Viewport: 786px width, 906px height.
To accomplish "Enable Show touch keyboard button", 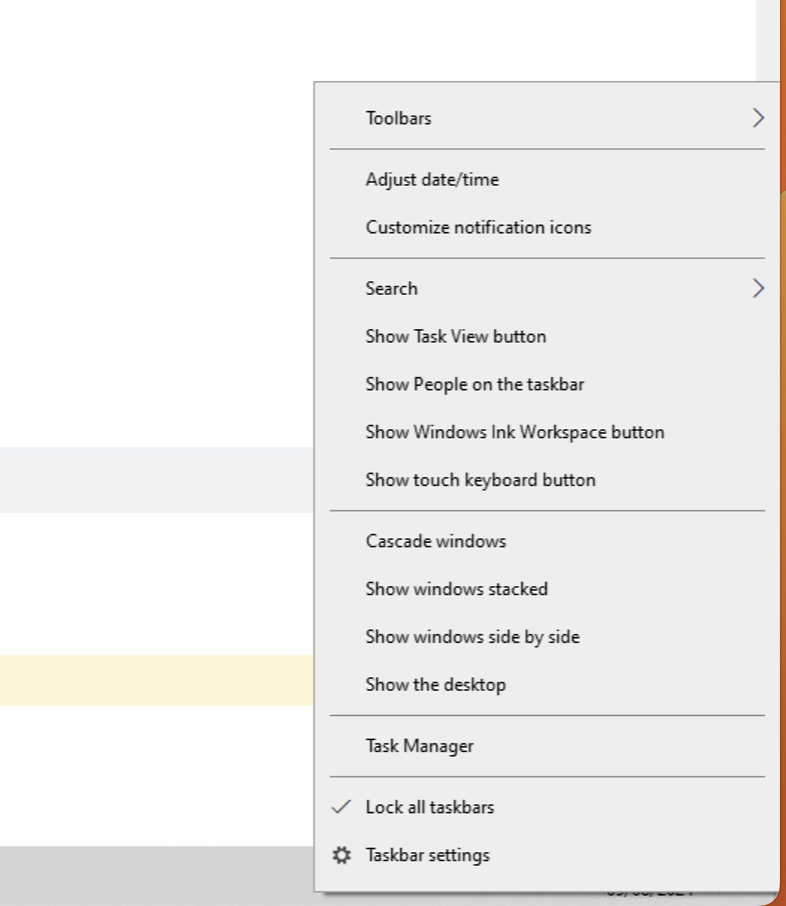I will coord(481,480).
